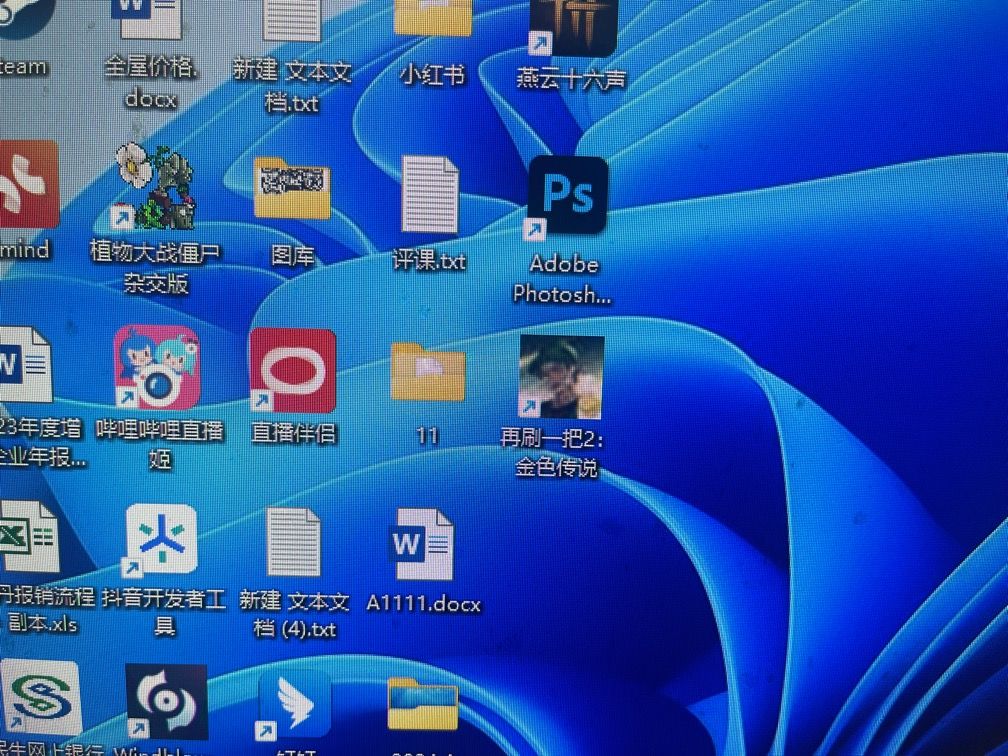Open the 报销流程 副本.xls Excel file
Image resolution: width=1008 pixels, height=756 pixels.
click(29, 537)
